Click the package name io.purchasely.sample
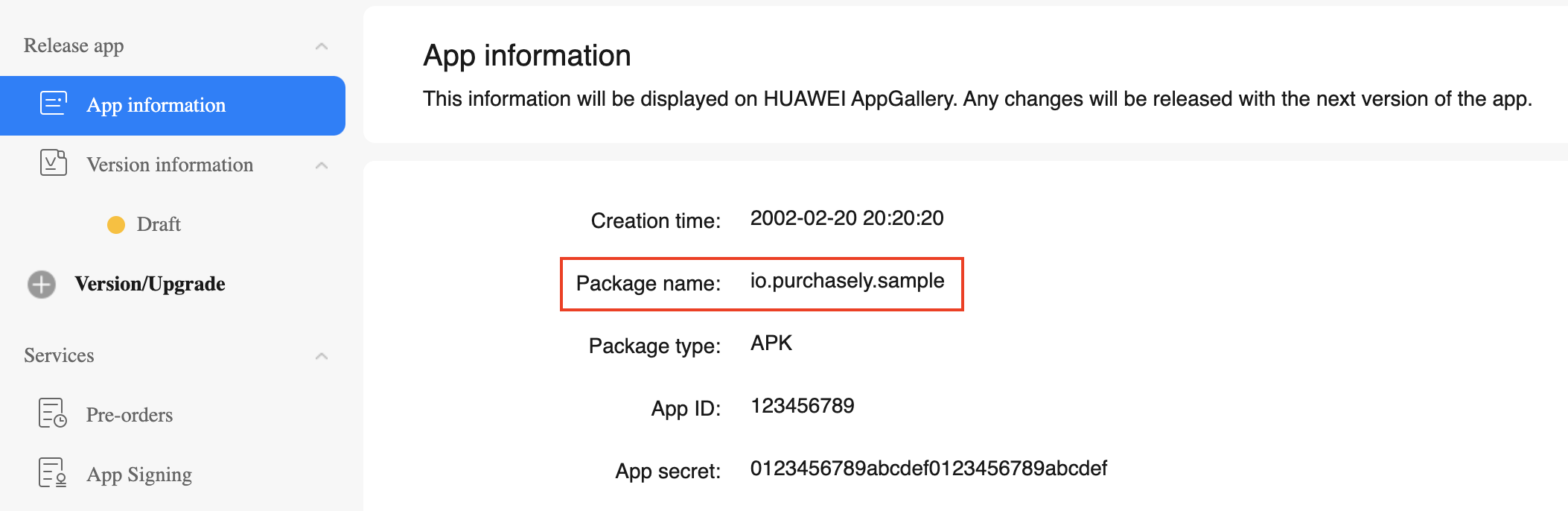1568x511 pixels. (847, 281)
